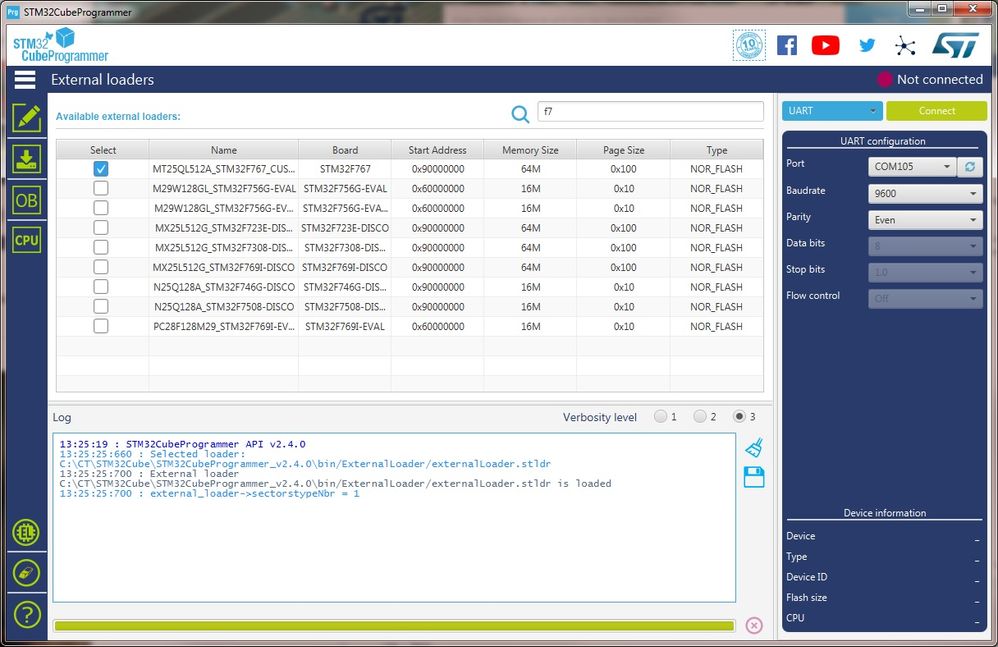Click the green progress bar

click(394, 626)
